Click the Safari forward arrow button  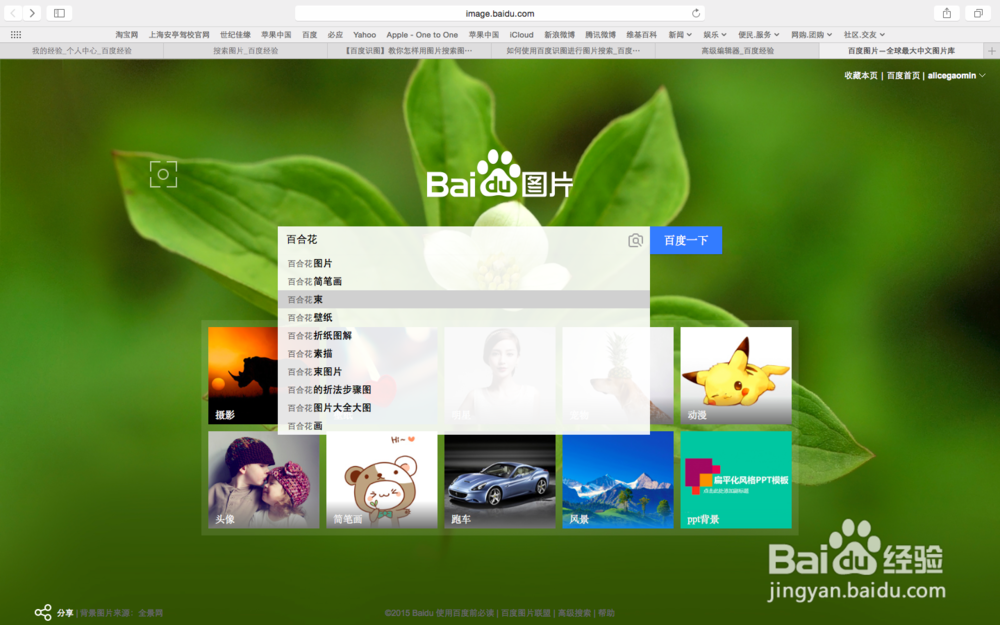(32, 13)
